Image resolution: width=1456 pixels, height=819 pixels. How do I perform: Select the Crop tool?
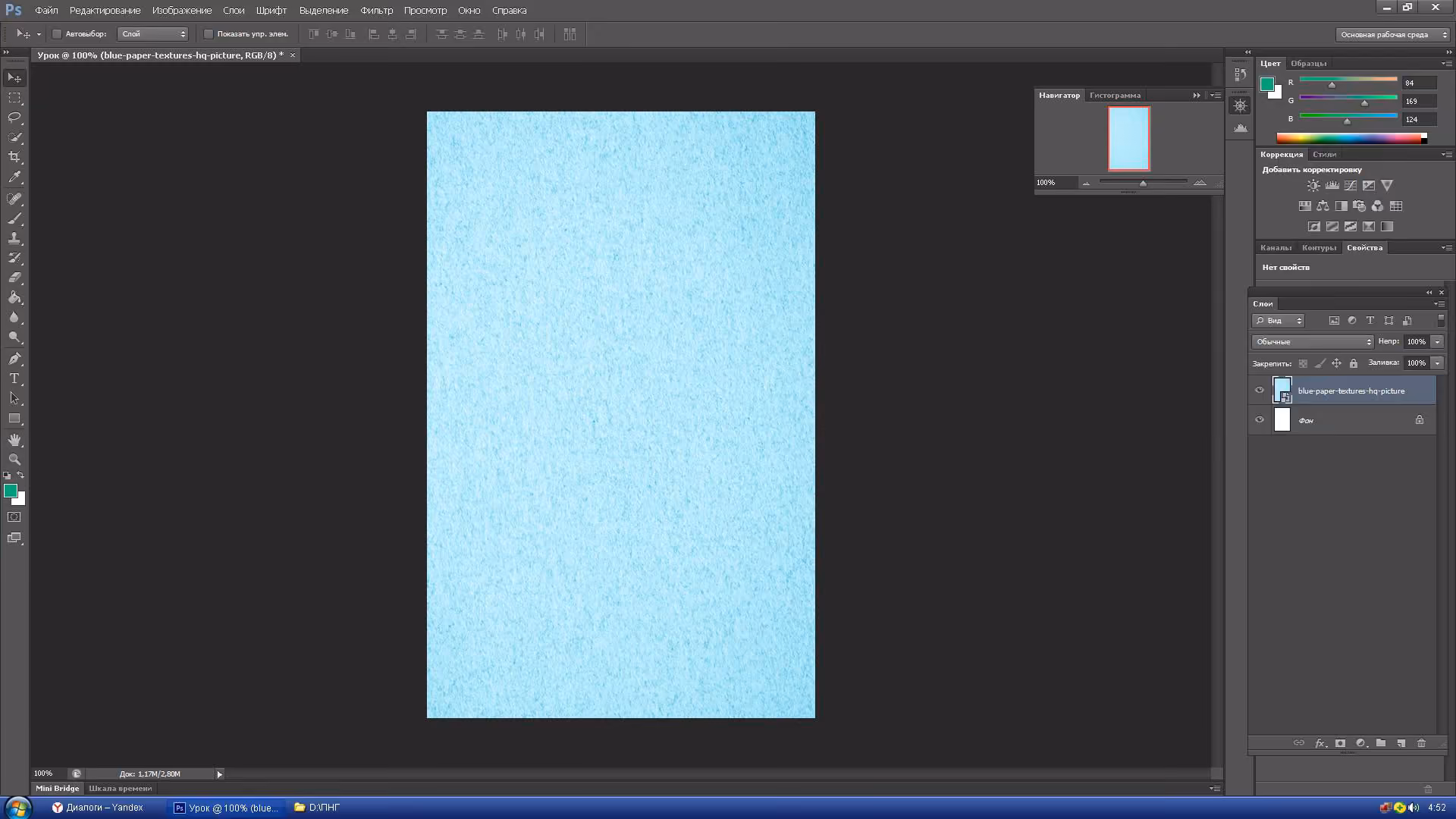pyautogui.click(x=14, y=157)
